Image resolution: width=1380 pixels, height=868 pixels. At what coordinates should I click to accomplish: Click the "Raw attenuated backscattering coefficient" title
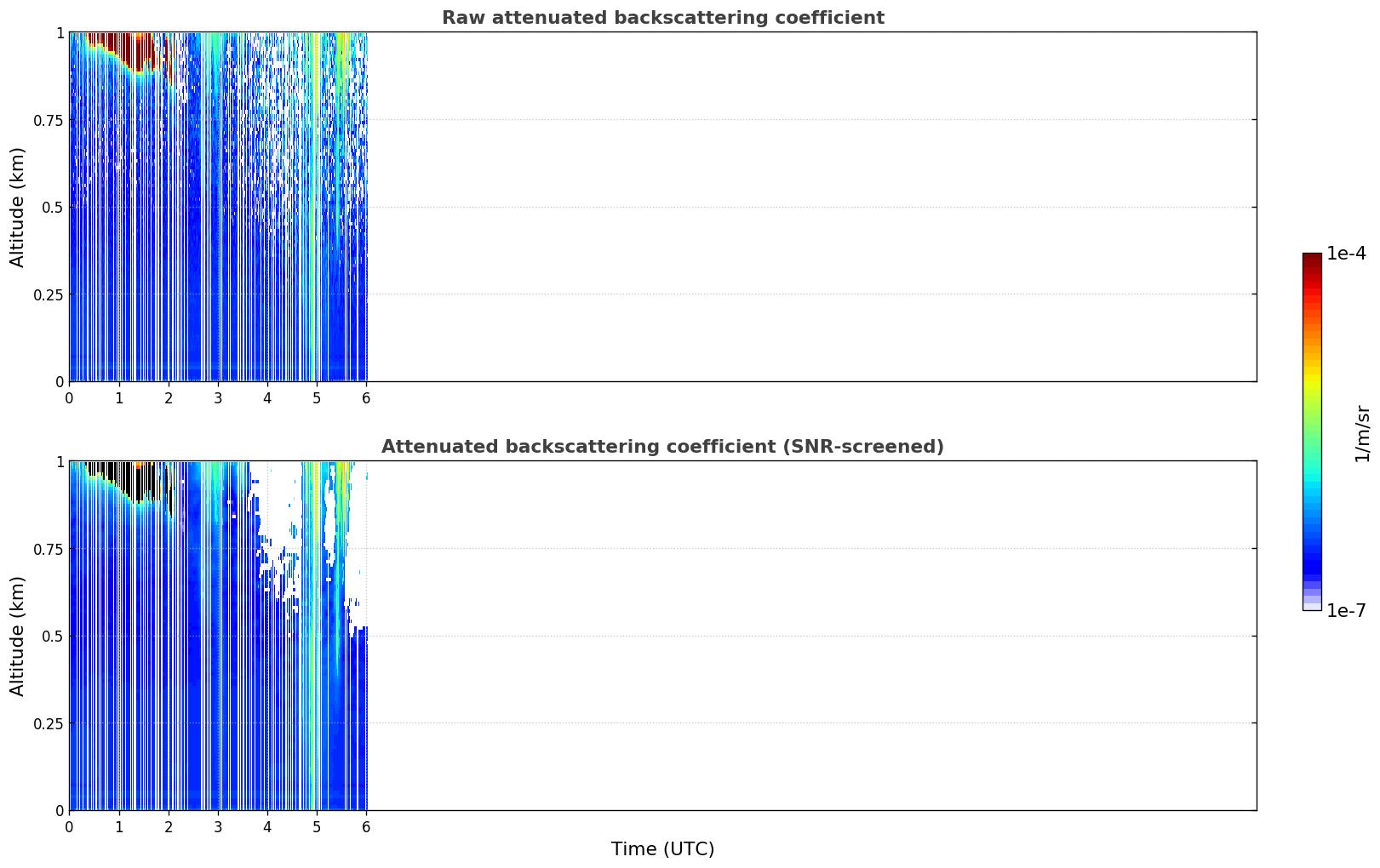tap(662, 18)
